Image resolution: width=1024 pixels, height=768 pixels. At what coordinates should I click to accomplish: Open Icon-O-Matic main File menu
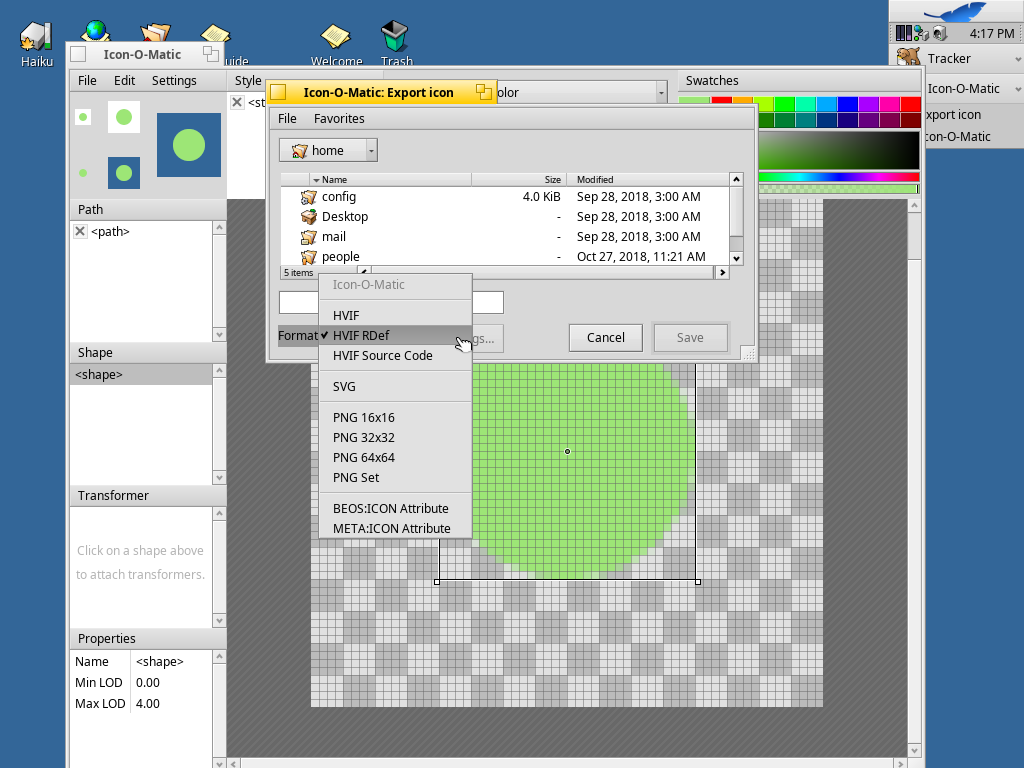pos(87,80)
